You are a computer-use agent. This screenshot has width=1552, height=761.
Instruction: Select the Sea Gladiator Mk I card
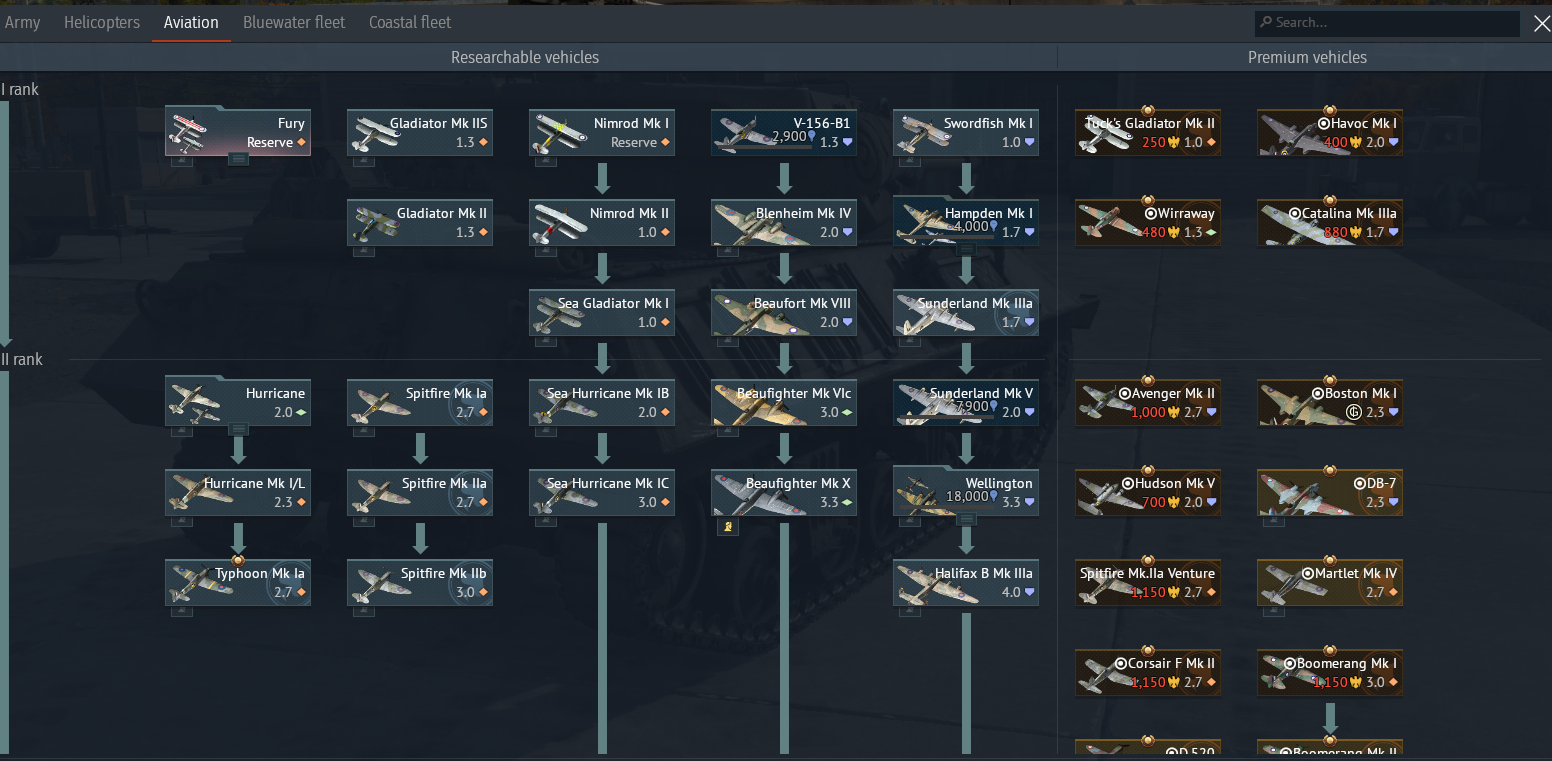(x=602, y=313)
